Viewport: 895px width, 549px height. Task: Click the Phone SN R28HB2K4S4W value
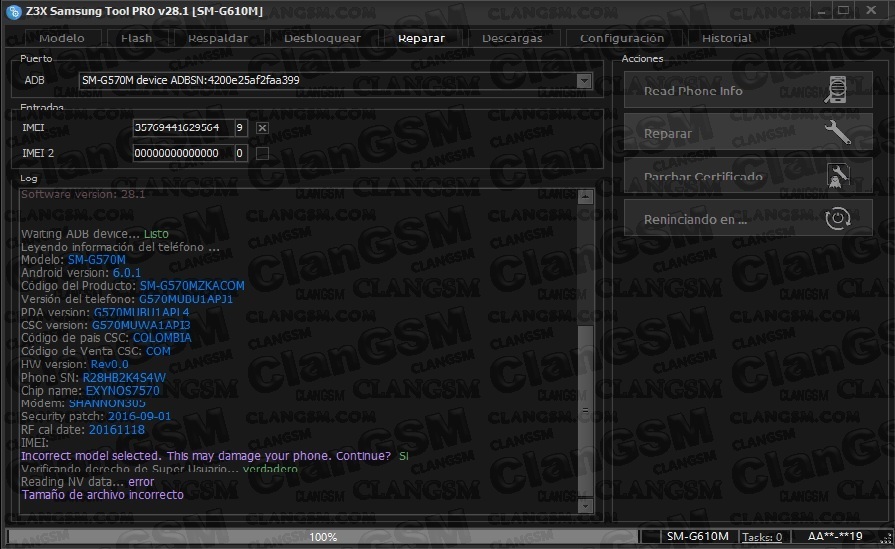pos(124,378)
